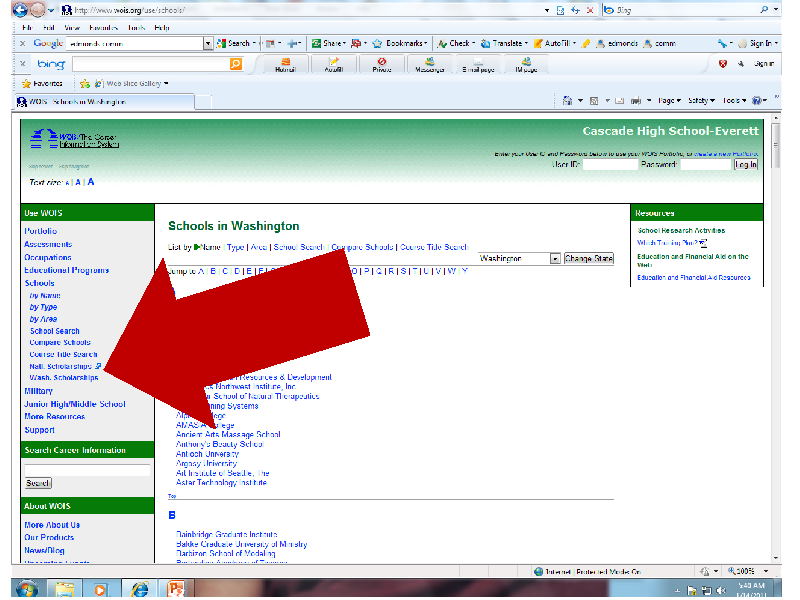The height and width of the screenshot is (600, 800).
Task: Open Windows Explorer folder on taskbar
Action: coord(65,589)
